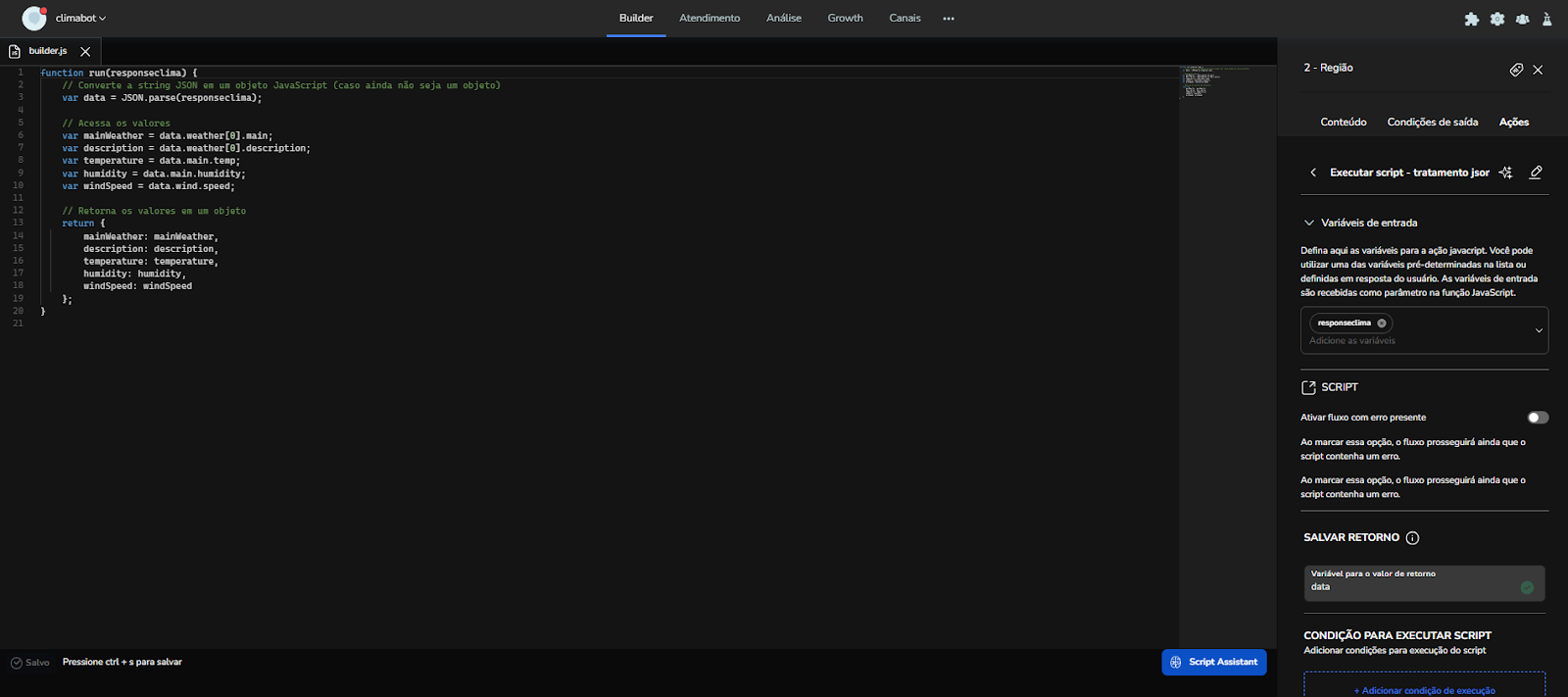Enable 'Ativar fluxo com erro presente' switch
The width and height of the screenshot is (1568, 697).
tap(1538, 418)
